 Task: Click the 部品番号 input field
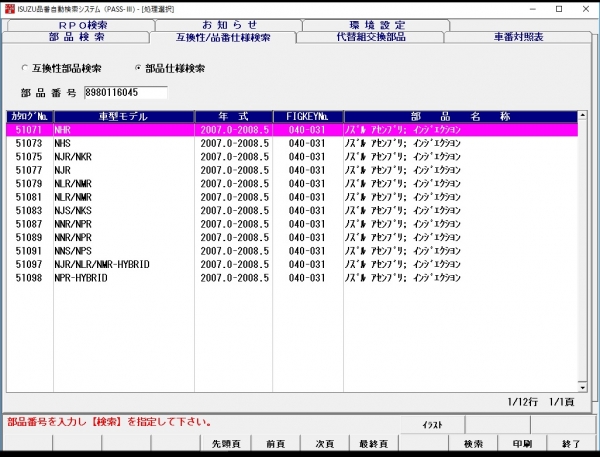point(126,92)
